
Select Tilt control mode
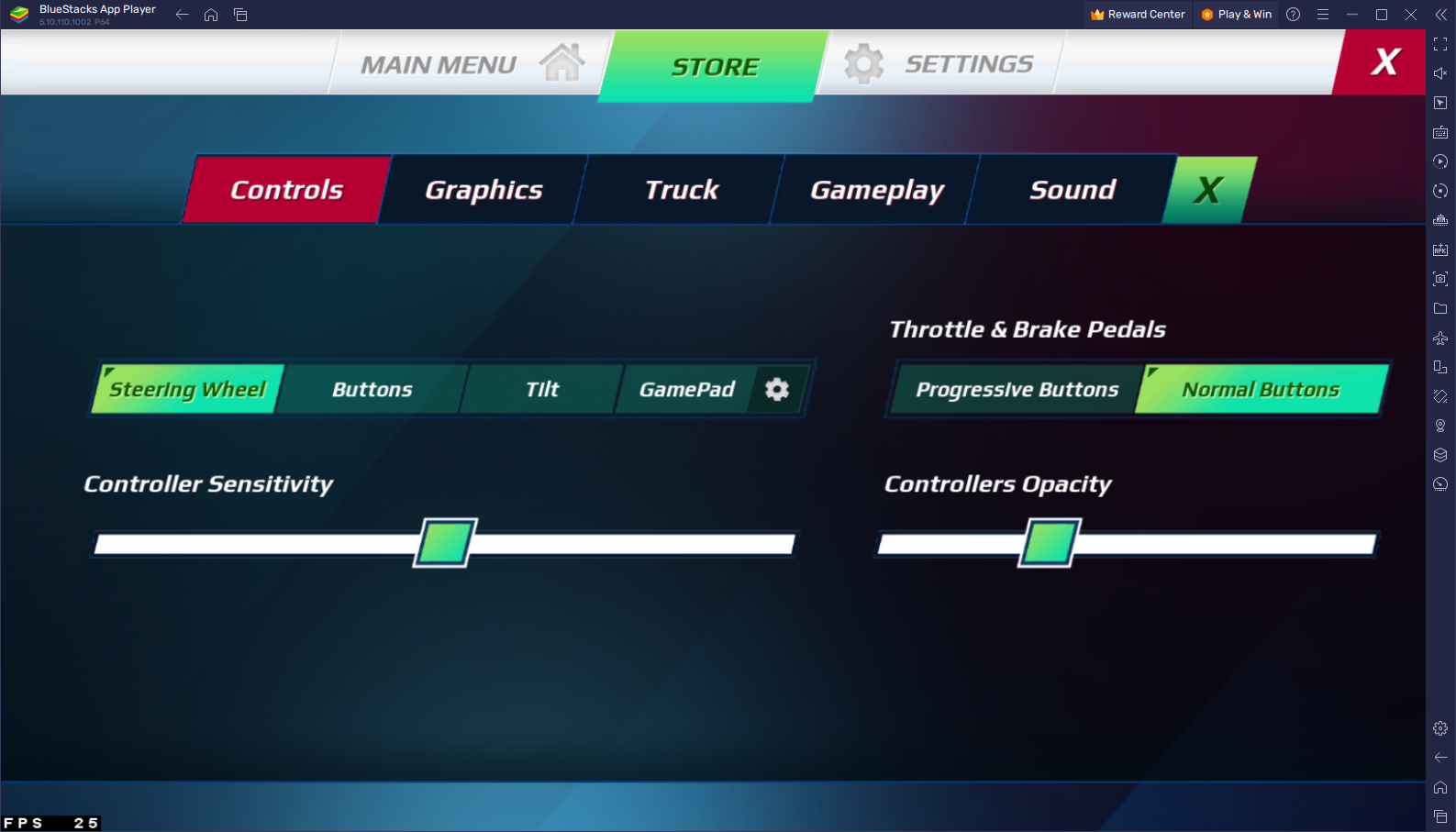tap(542, 389)
